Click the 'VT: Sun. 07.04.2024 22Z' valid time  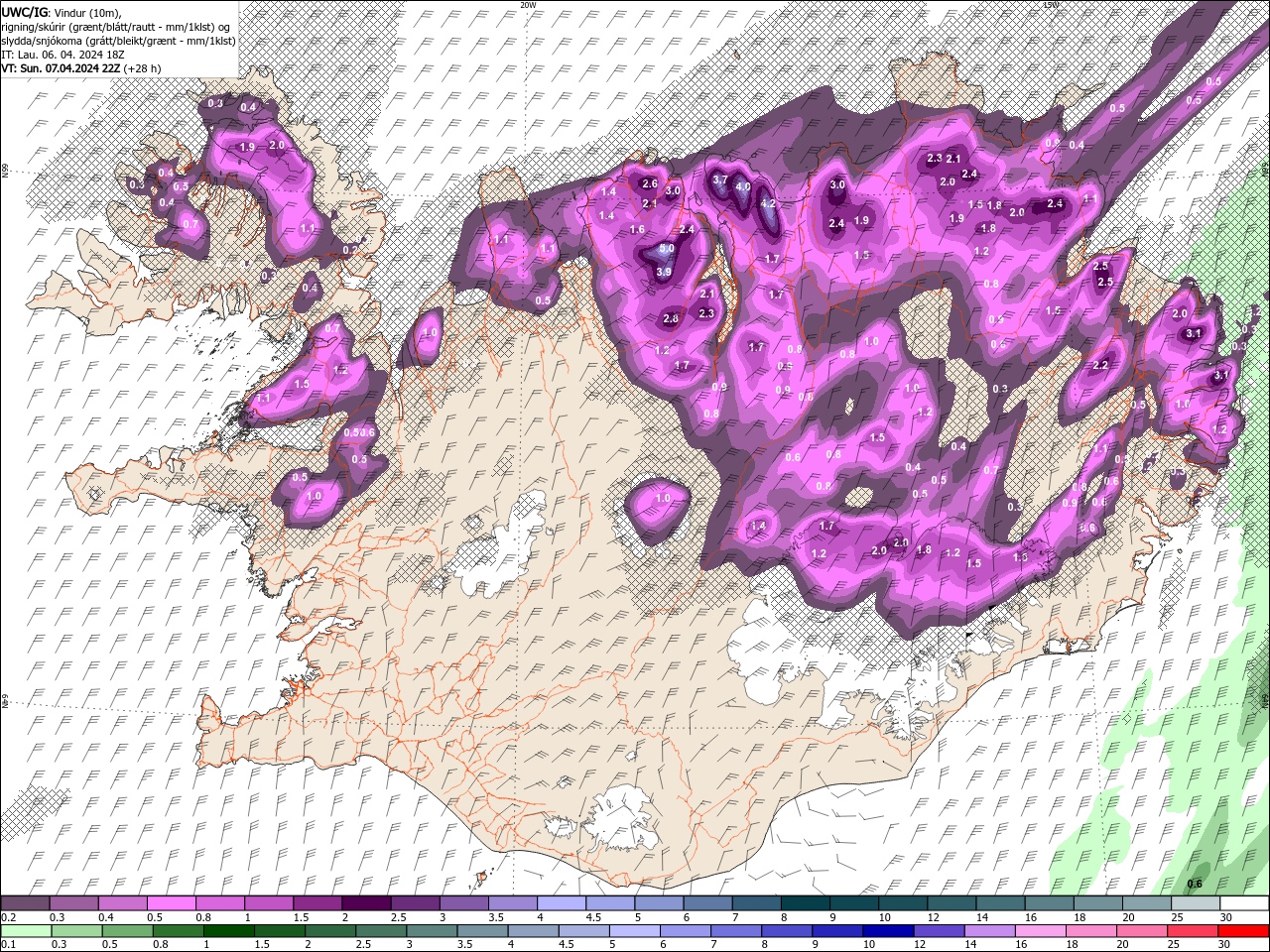(x=61, y=68)
